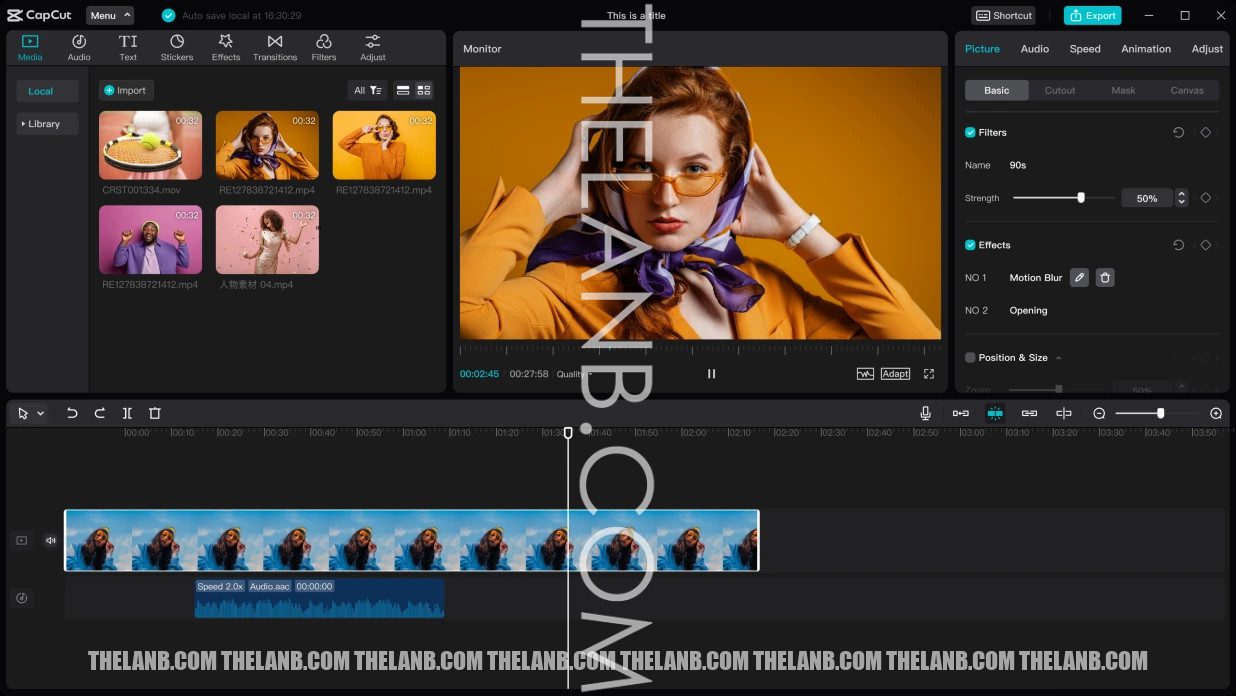Open the Menu dropdown
Screen dimensions: 1236x696
[x=109, y=16]
